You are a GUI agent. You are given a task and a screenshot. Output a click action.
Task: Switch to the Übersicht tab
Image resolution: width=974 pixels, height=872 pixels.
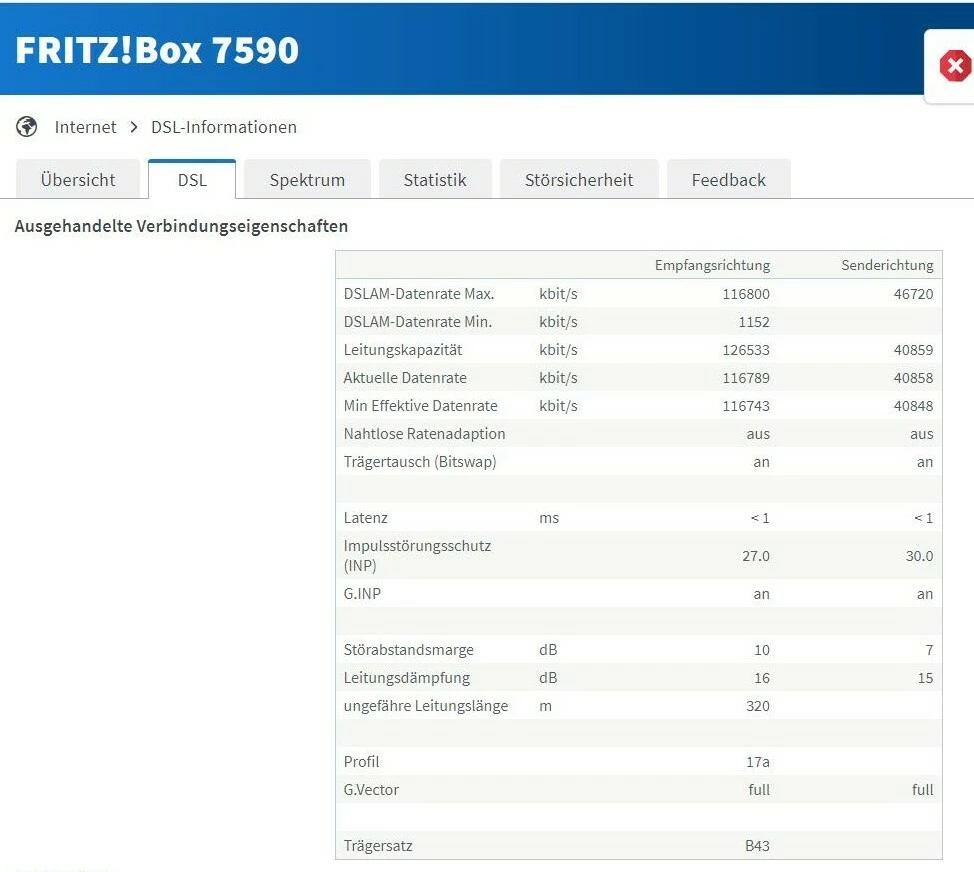click(x=78, y=179)
